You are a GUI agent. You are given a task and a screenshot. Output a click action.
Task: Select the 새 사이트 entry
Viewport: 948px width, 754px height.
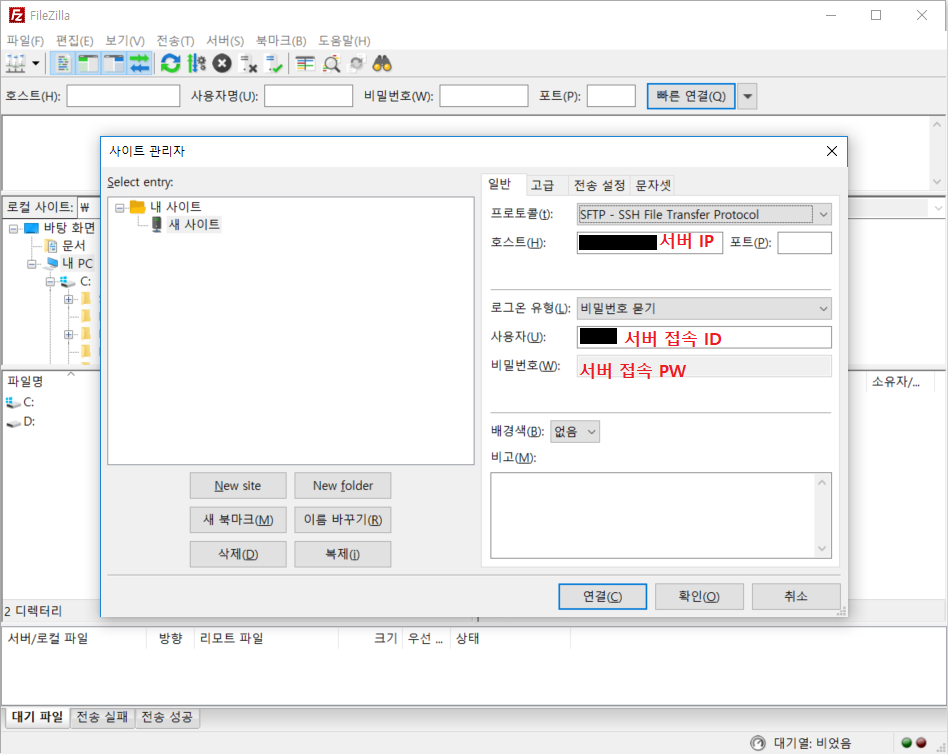coord(193,224)
